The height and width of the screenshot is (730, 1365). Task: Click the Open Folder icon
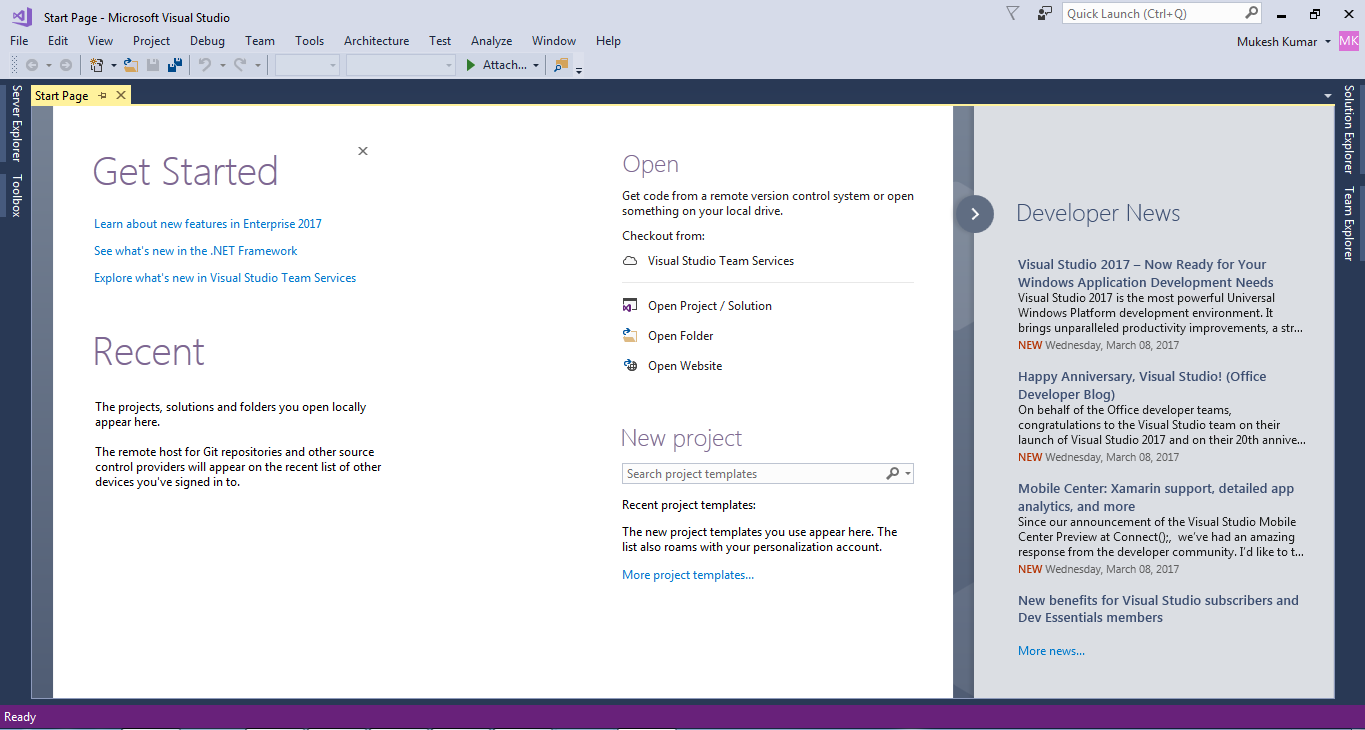pyautogui.click(x=630, y=336)
